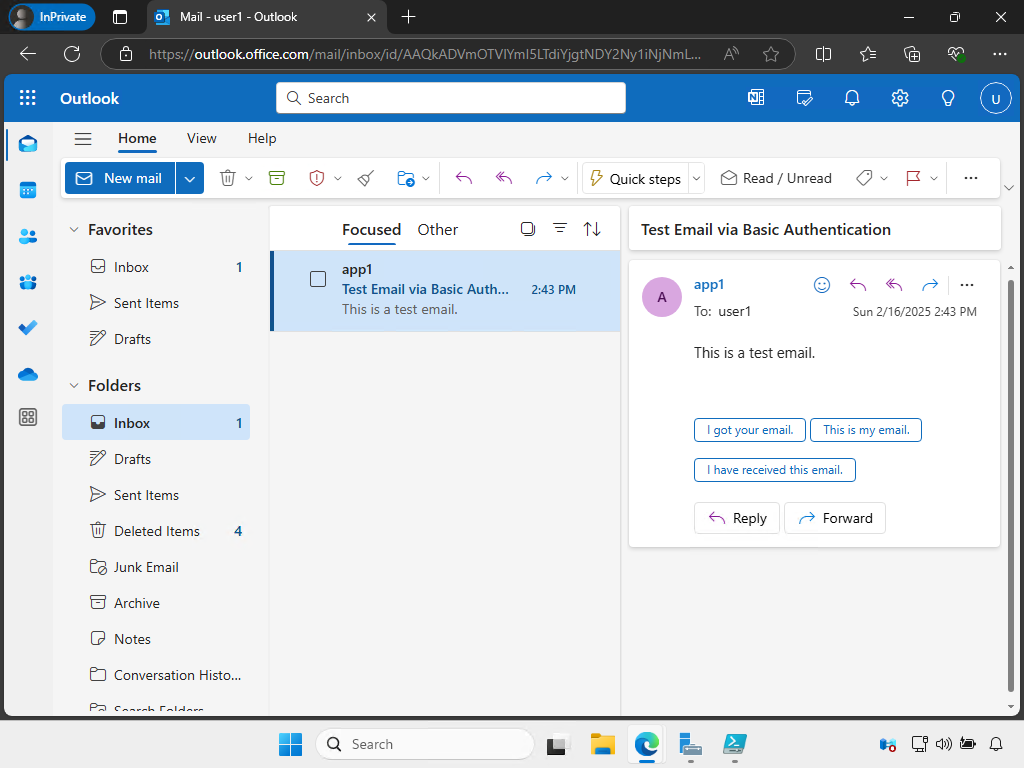Open the Outlook app launcher grid
The width and height of the screenshot is (1024, 768).
coord(27,98)
